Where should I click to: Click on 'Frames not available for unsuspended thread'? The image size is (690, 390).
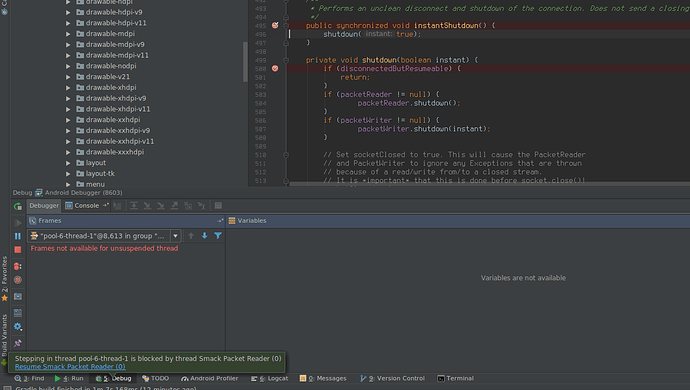(x=104, y=248)
